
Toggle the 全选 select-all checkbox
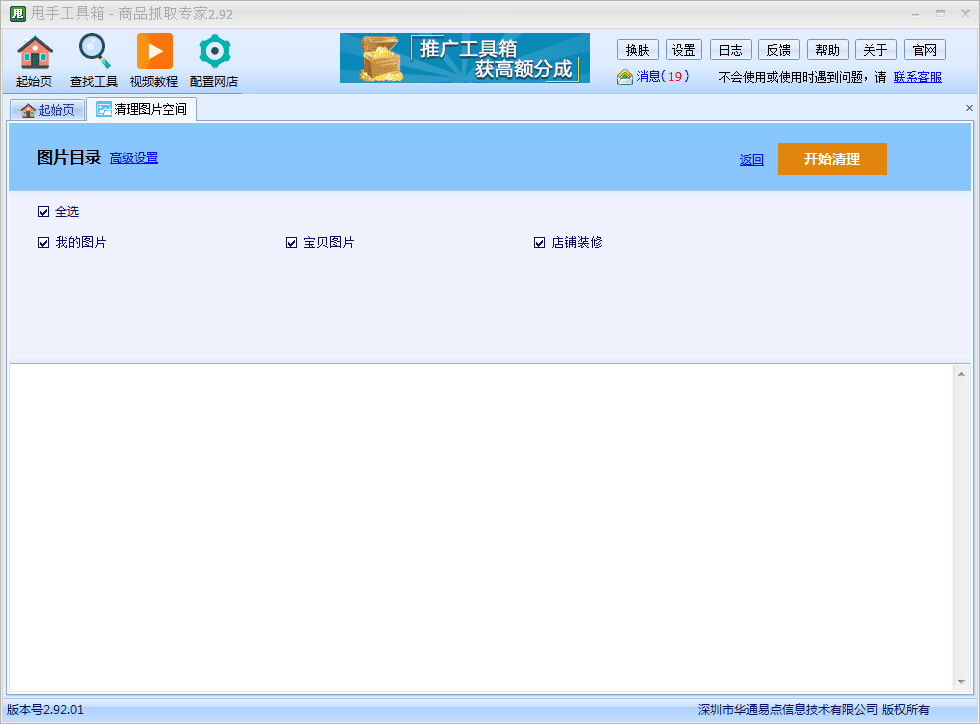pos(43,212)
